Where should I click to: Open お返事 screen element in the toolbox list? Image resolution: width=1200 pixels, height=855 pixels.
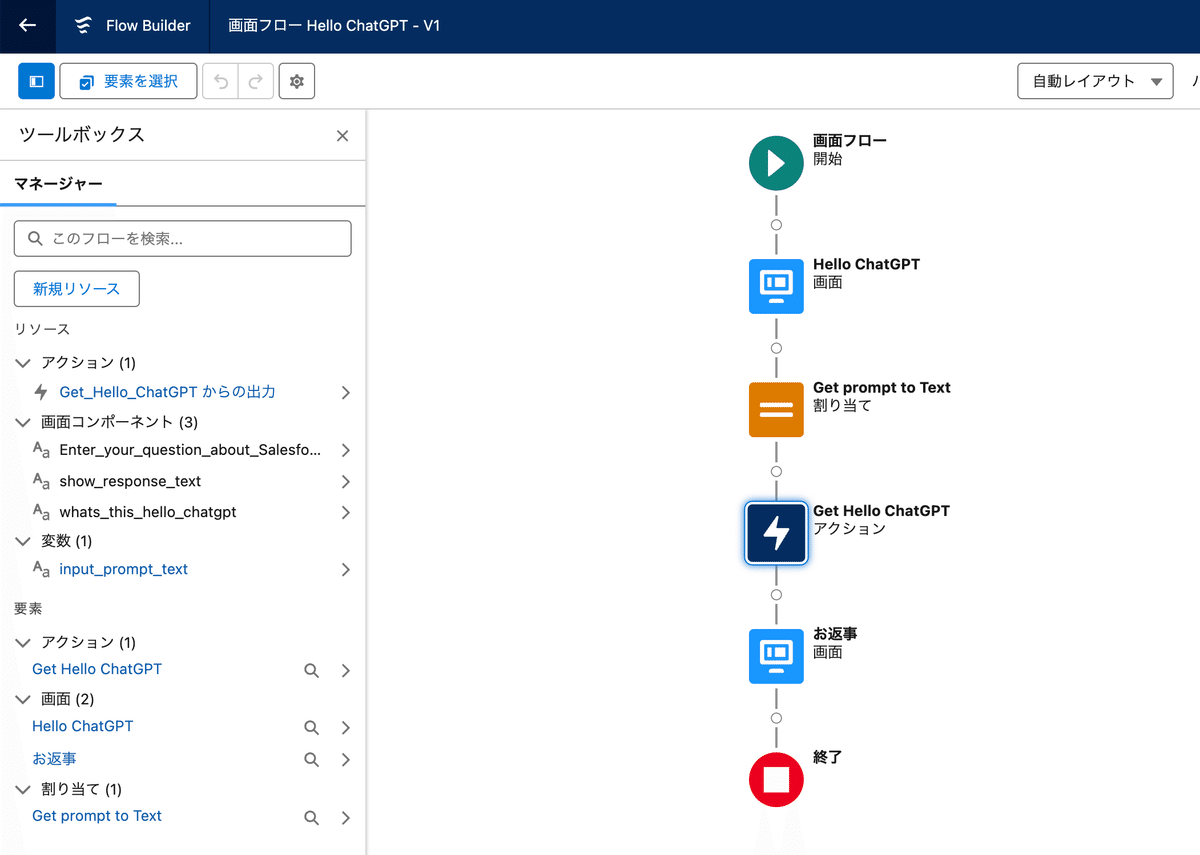[55, 759]
